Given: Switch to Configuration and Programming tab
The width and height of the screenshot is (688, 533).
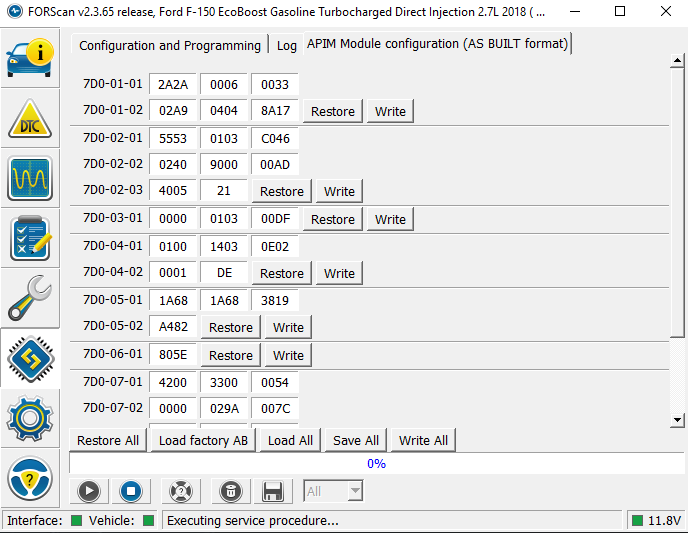Looking at the screenshot, I should [x=170, y=46].
